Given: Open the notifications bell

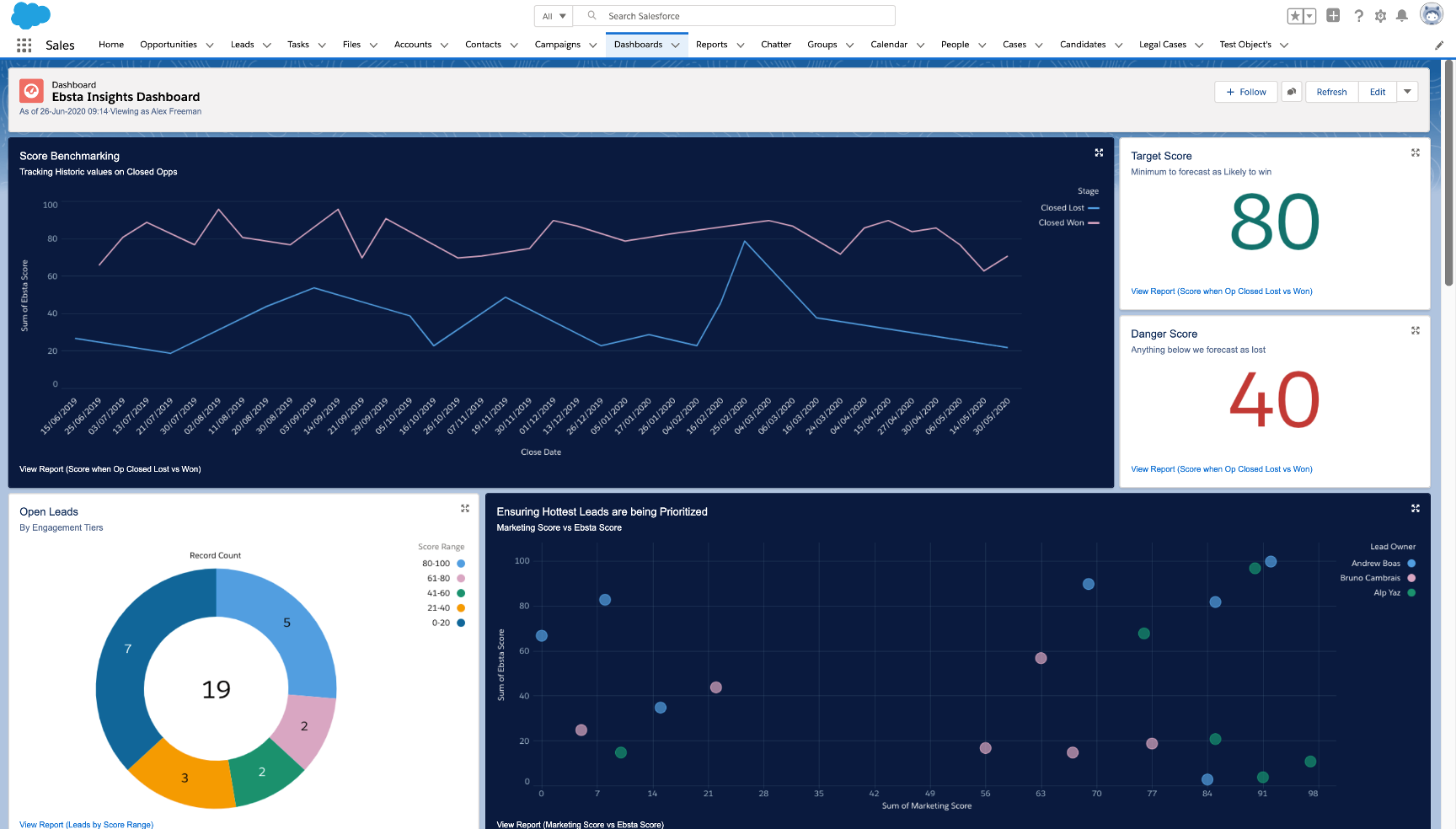Looking at the screenshot, I should [x=1402, y=16].
